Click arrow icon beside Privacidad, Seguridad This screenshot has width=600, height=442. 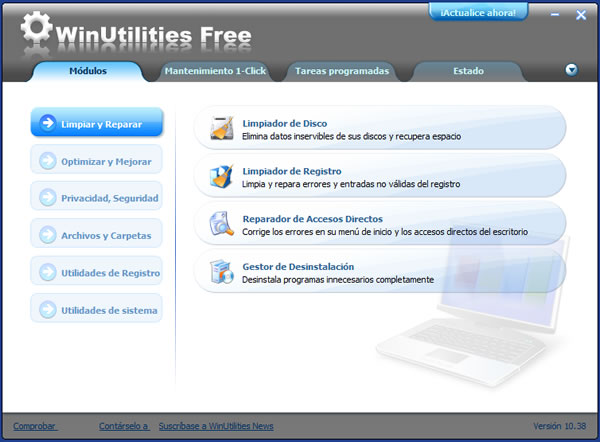(x=48, y=197)
